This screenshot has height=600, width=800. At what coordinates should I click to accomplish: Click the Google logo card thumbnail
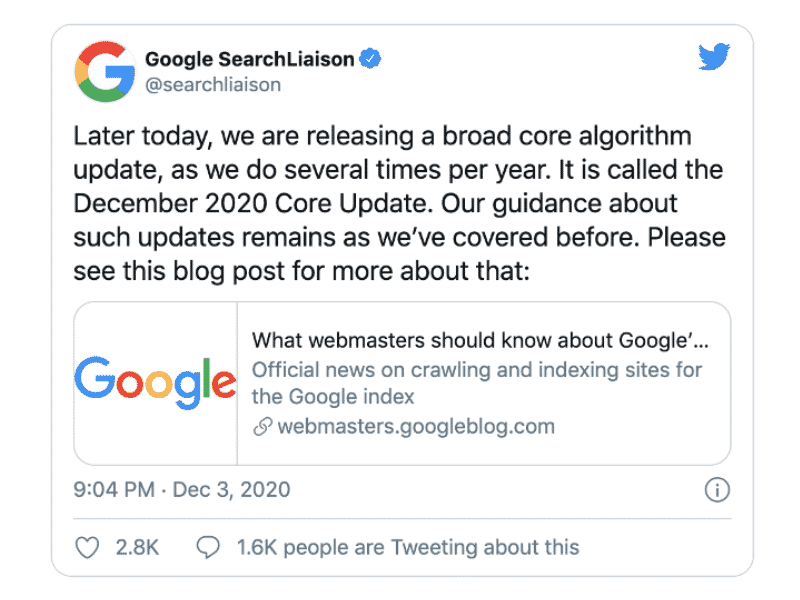[x=156, y=383]
